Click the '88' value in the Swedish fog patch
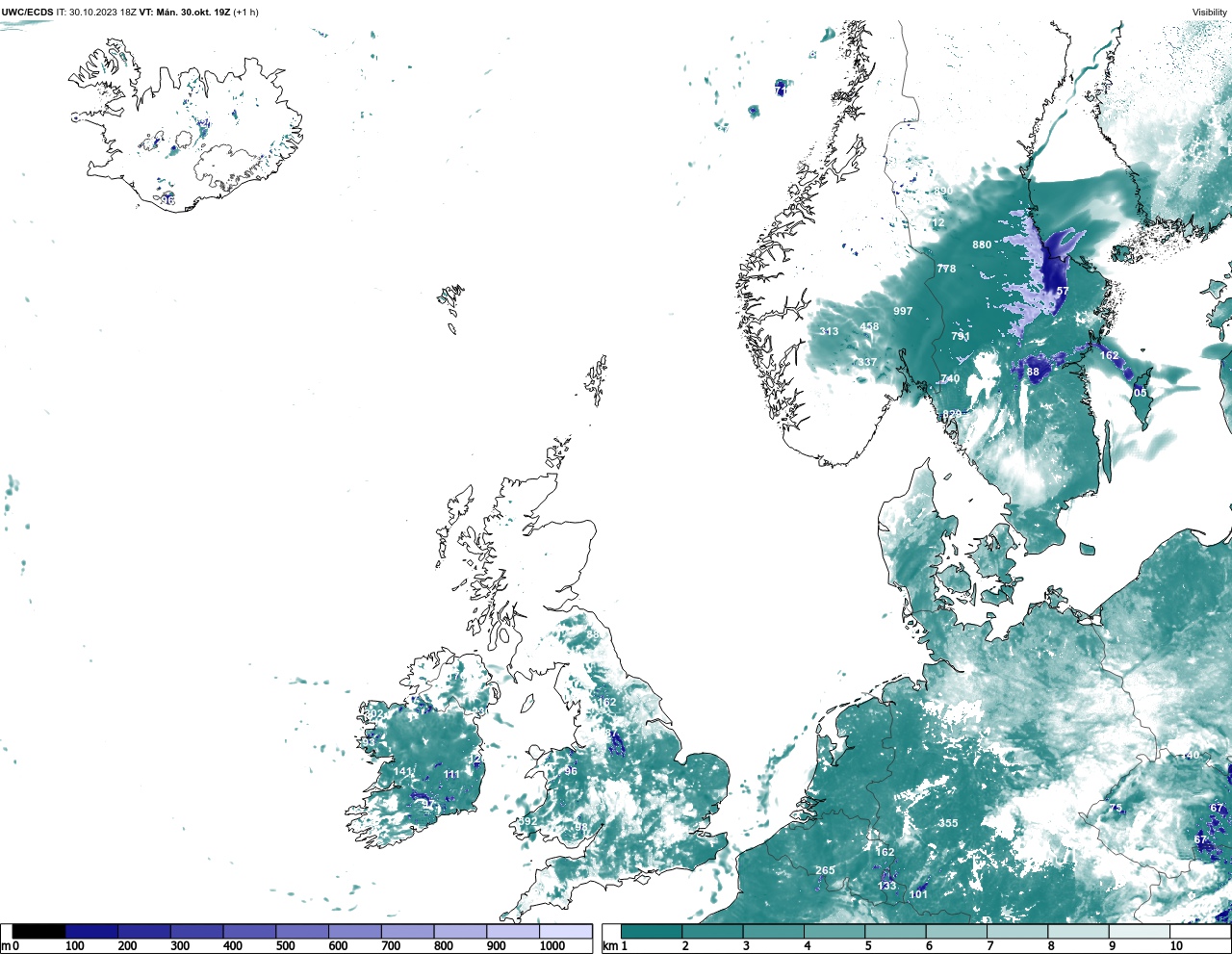The height and width of the screenshot is (954, 1232). click(1033, 372)
